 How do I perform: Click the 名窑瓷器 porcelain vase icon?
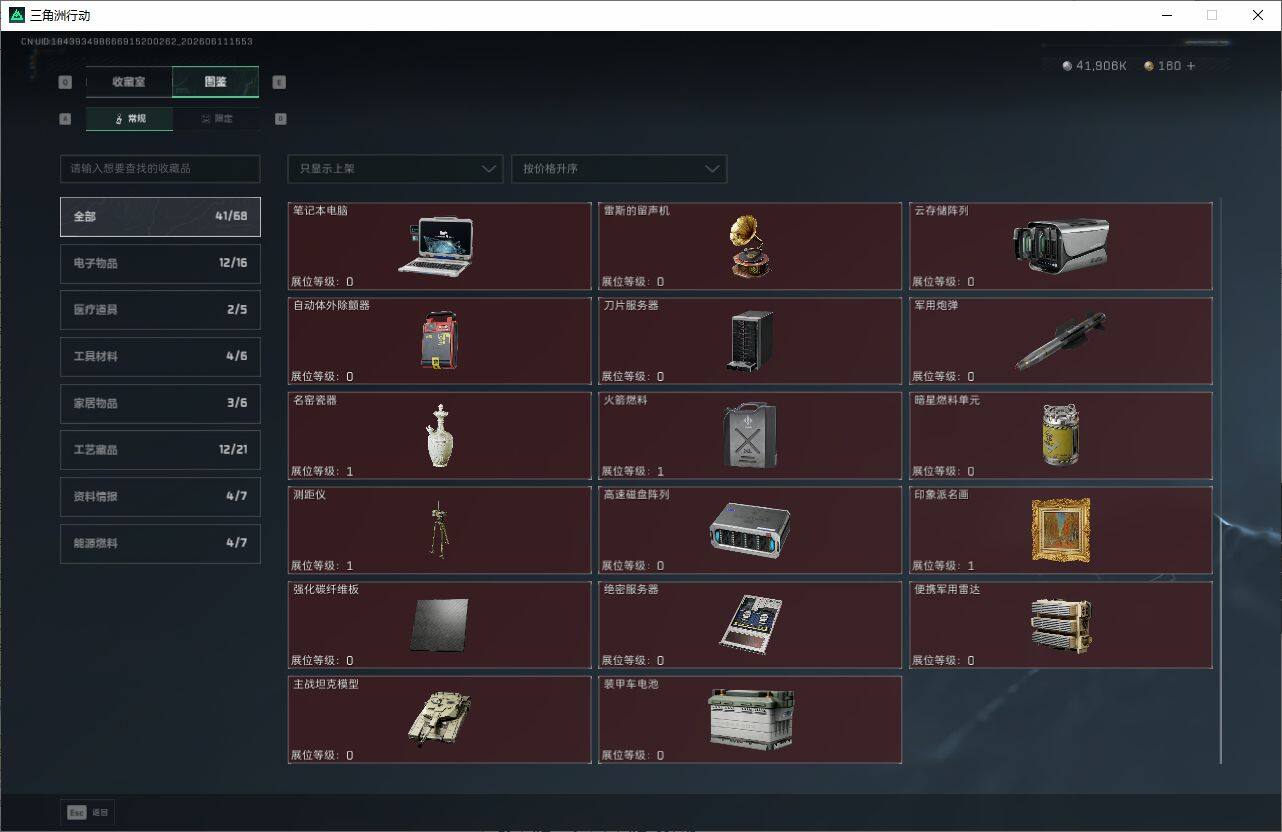pos(438,435)
